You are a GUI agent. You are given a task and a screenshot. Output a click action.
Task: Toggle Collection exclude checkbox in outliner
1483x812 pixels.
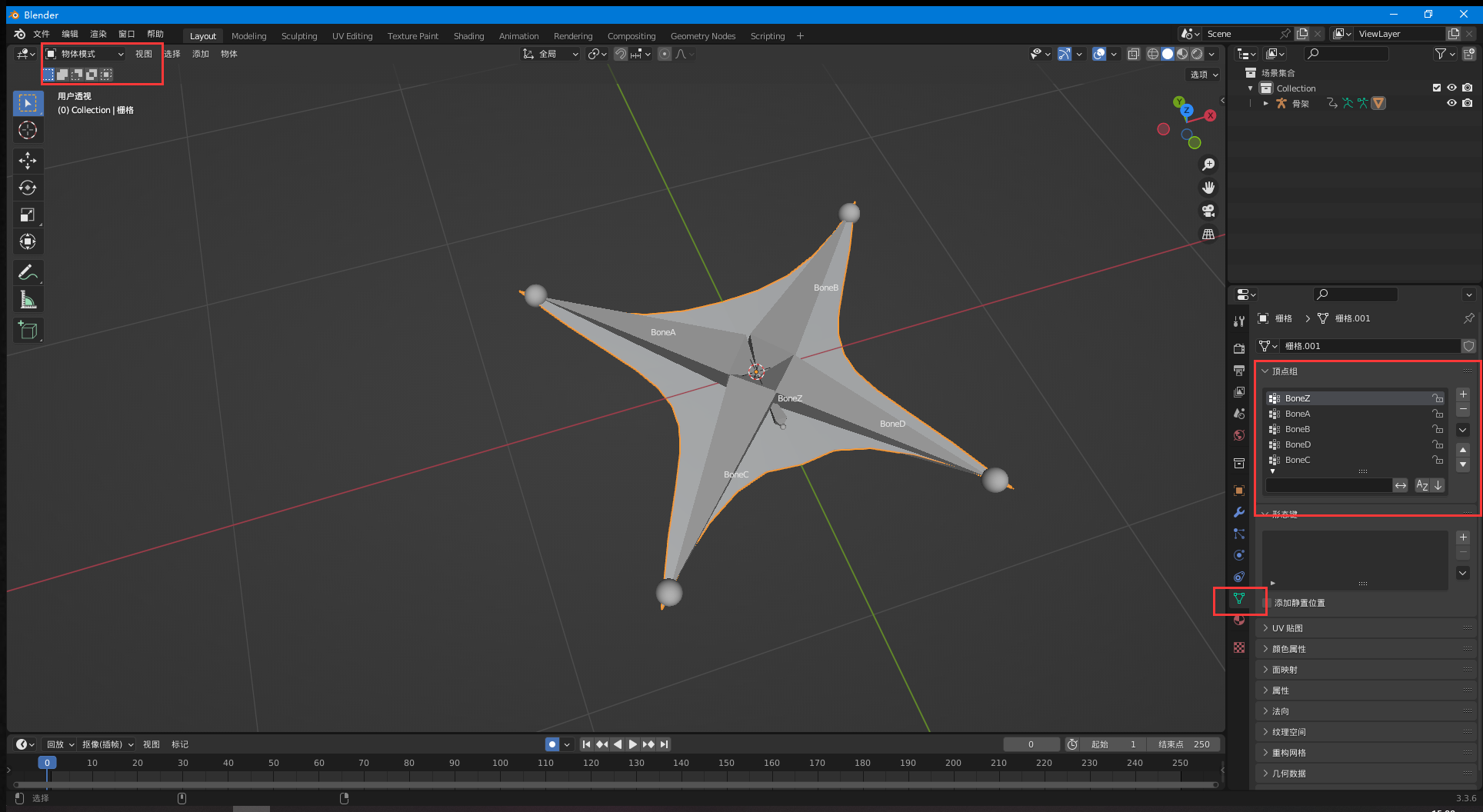(1436, 88)
